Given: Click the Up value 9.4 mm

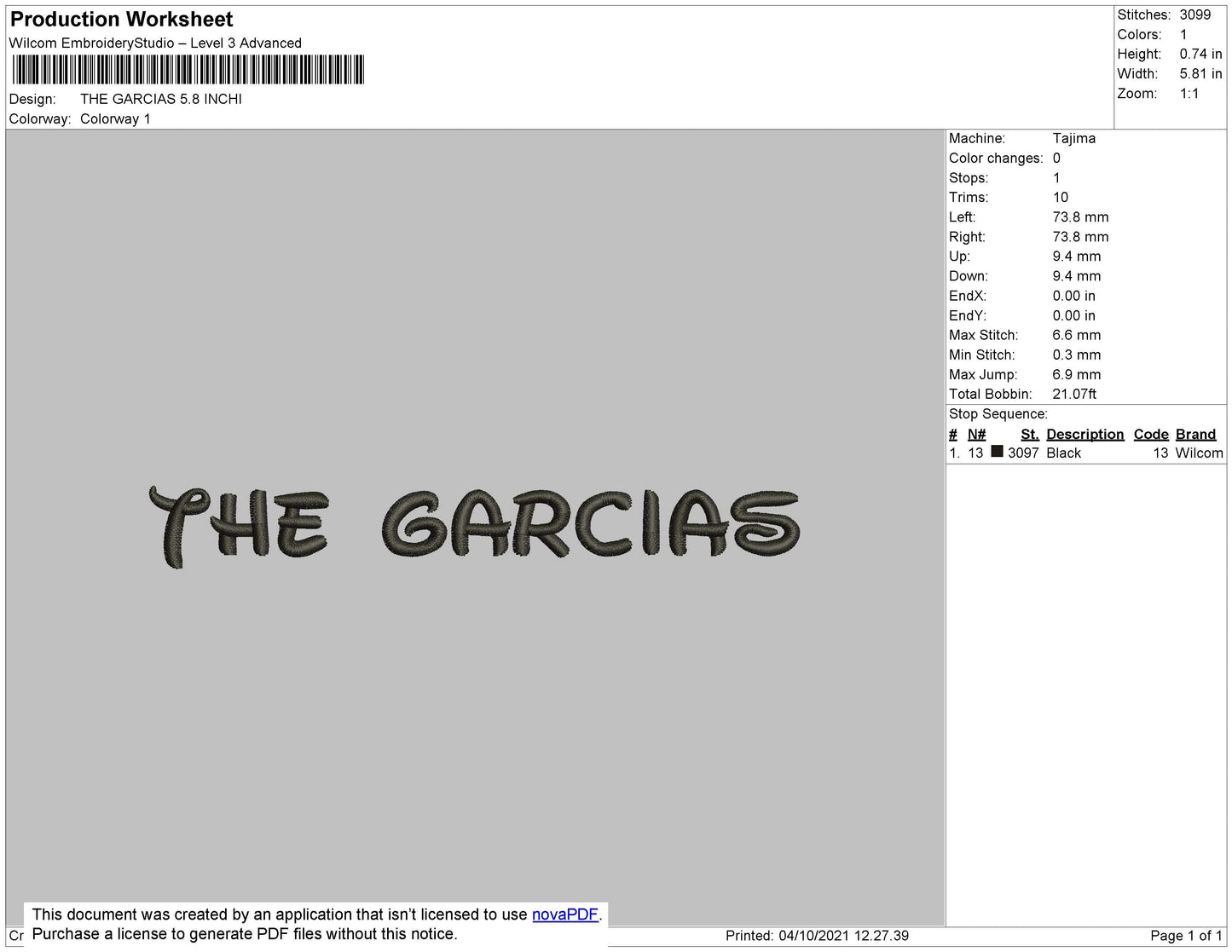Looking at the screenshot, I should tap(1077, 257).
